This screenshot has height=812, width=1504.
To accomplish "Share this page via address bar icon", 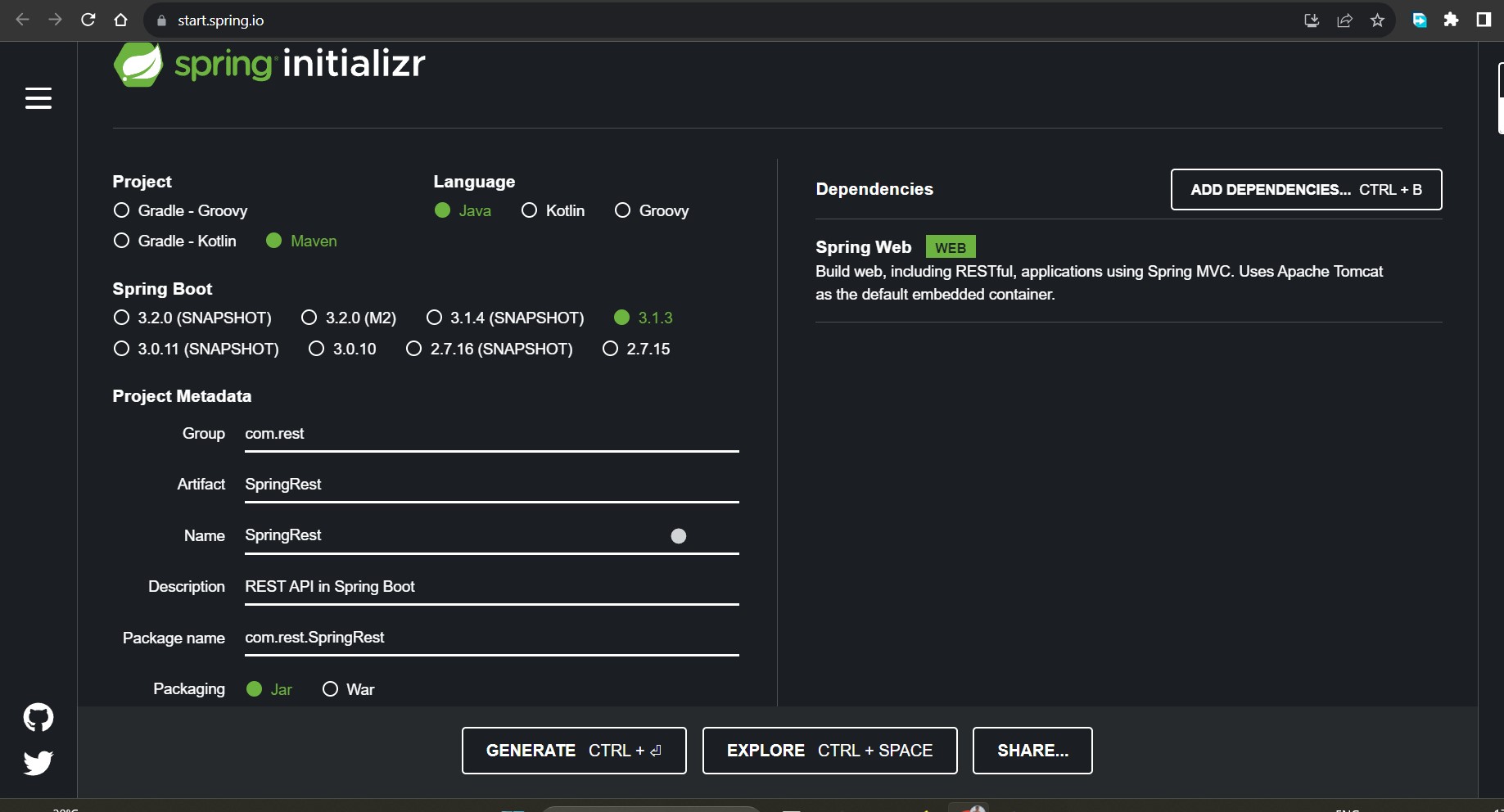I will (x=1344, y=20).
